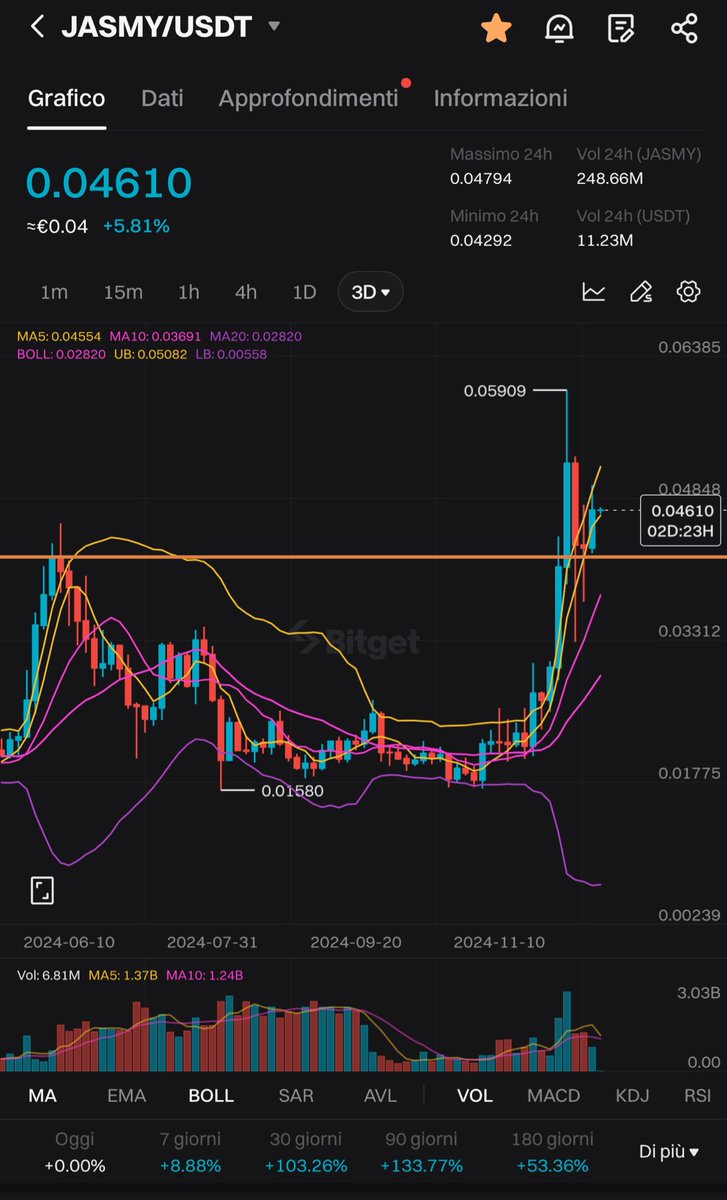Tap the 0.01580 low price marker
Viewport: 727px width, 1200px height.
coord(293,790)
